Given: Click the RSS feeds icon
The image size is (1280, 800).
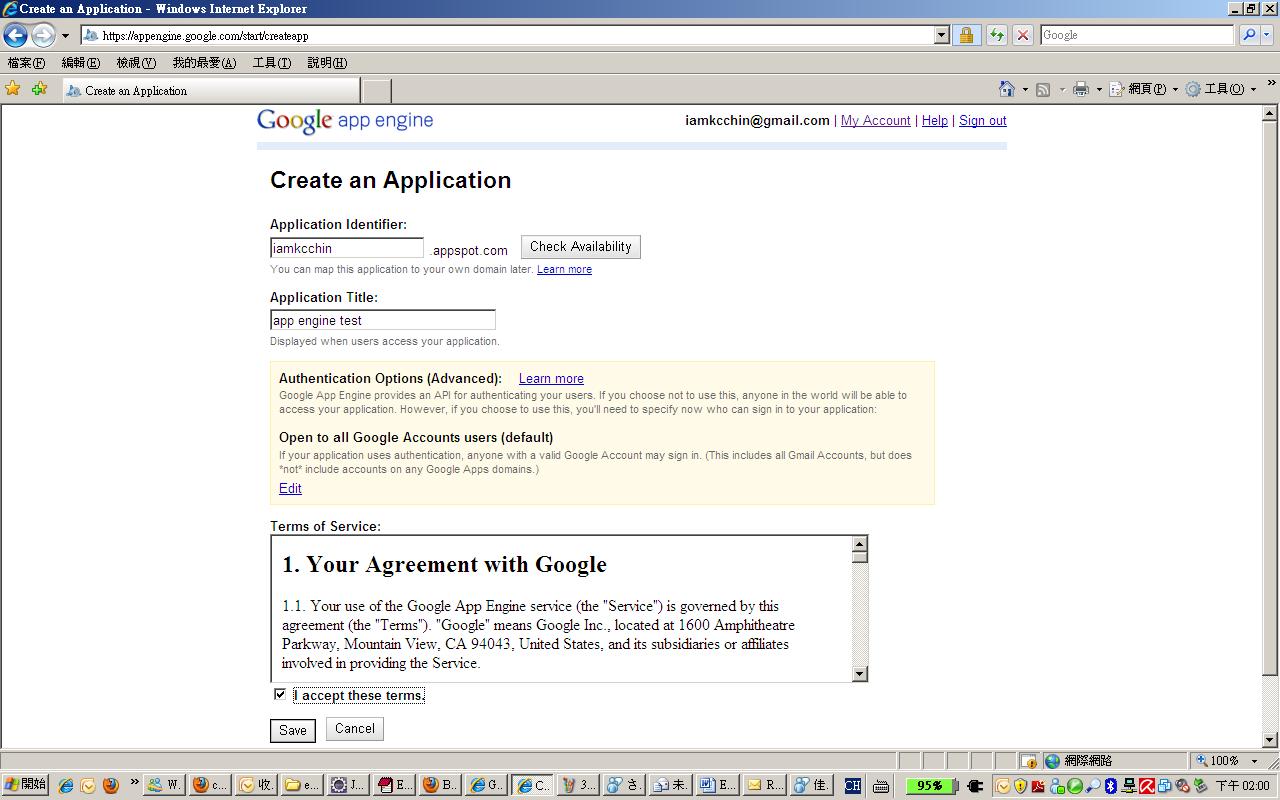Looking at the screenshot, I should coord(1043,89).
